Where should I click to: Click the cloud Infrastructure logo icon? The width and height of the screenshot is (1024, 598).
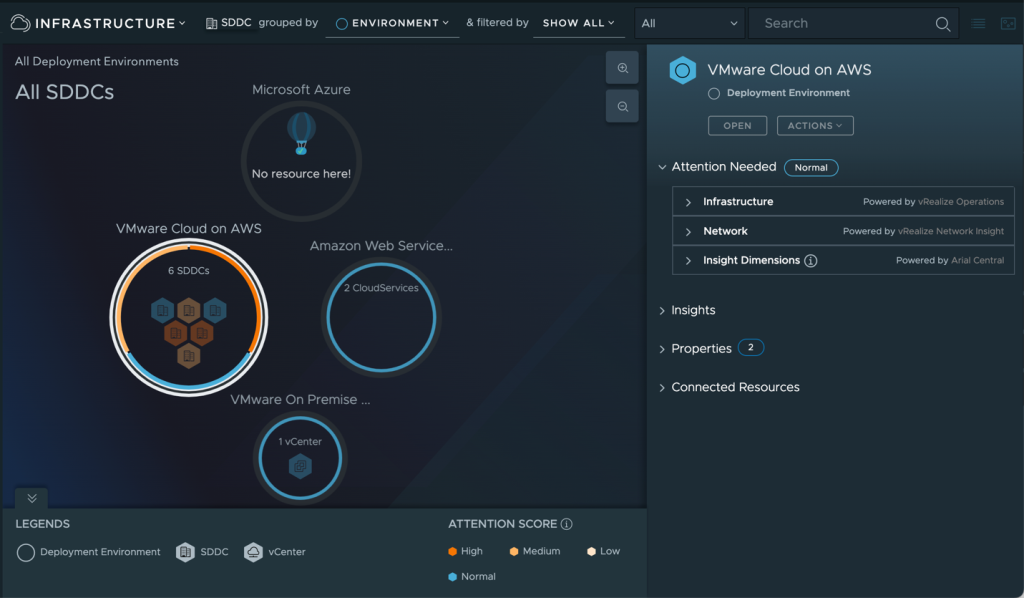20,23
